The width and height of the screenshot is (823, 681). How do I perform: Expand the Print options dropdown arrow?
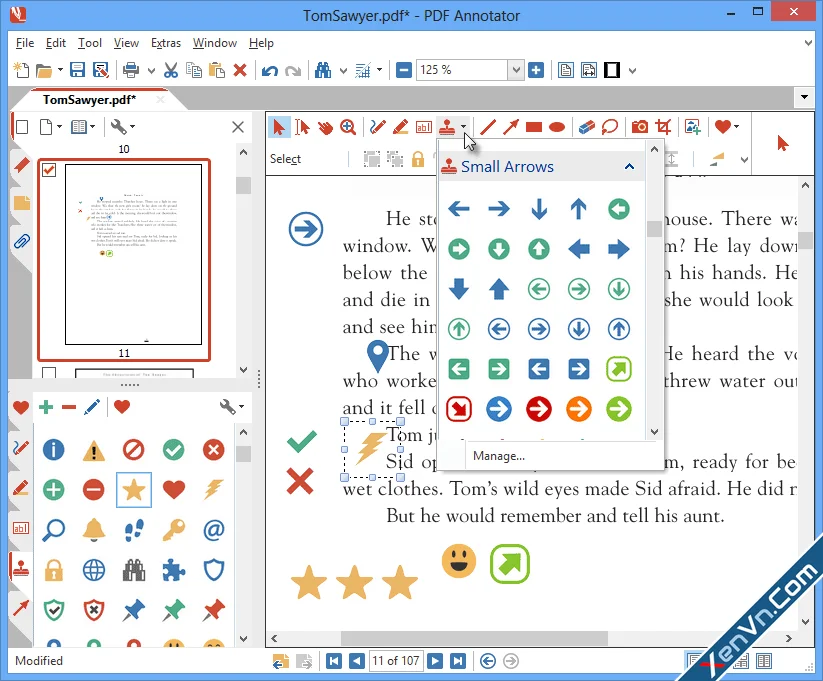click(x=151, y=70)
